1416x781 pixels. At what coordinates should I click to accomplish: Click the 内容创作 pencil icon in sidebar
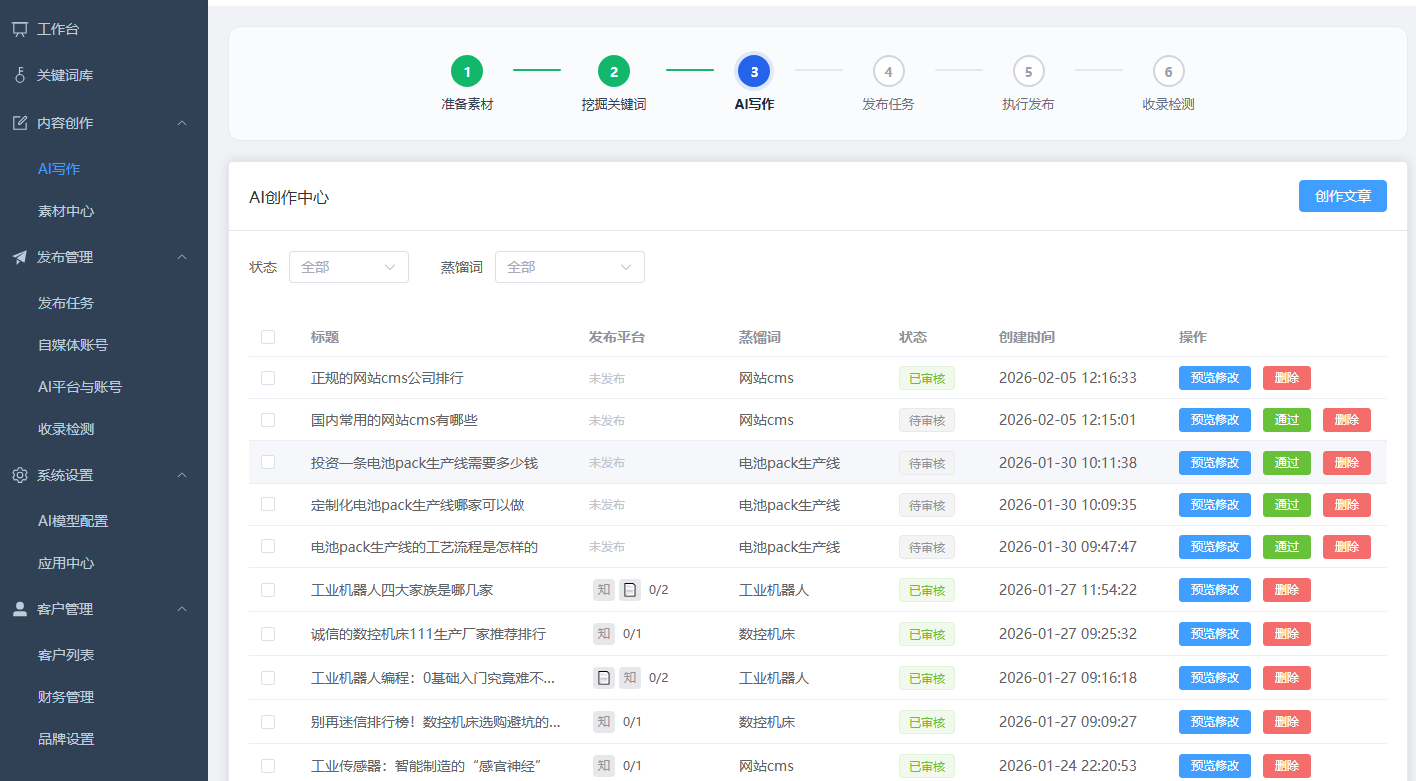point(20,122)
